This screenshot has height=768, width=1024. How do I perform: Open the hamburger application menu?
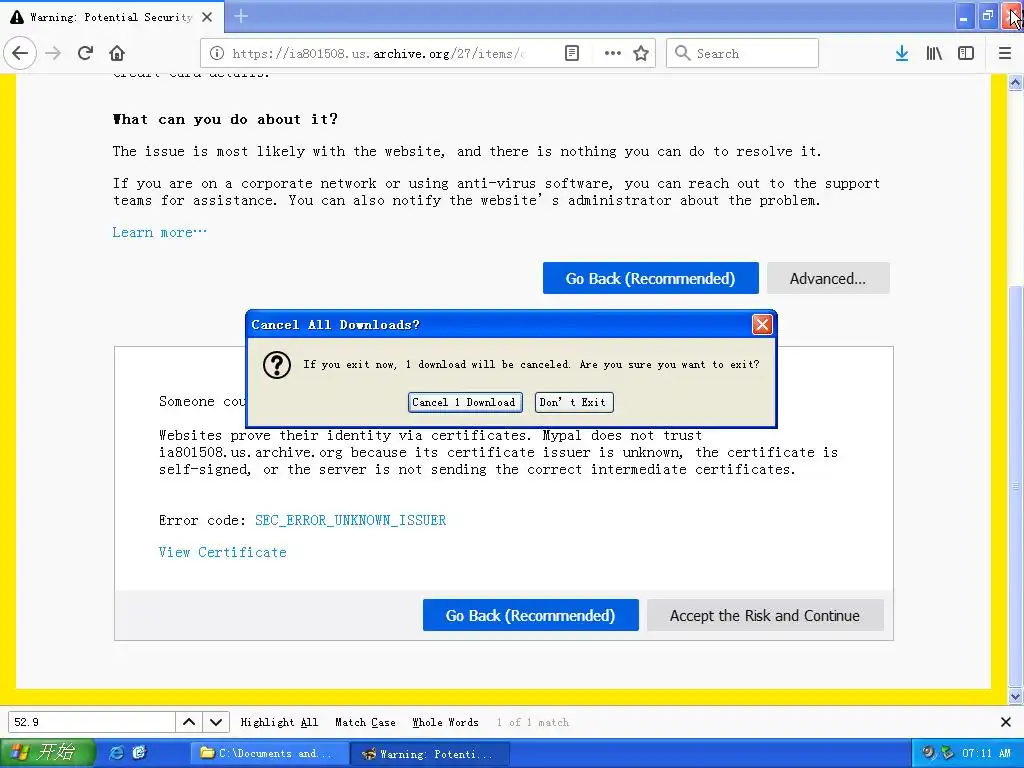click(1005, 54)
